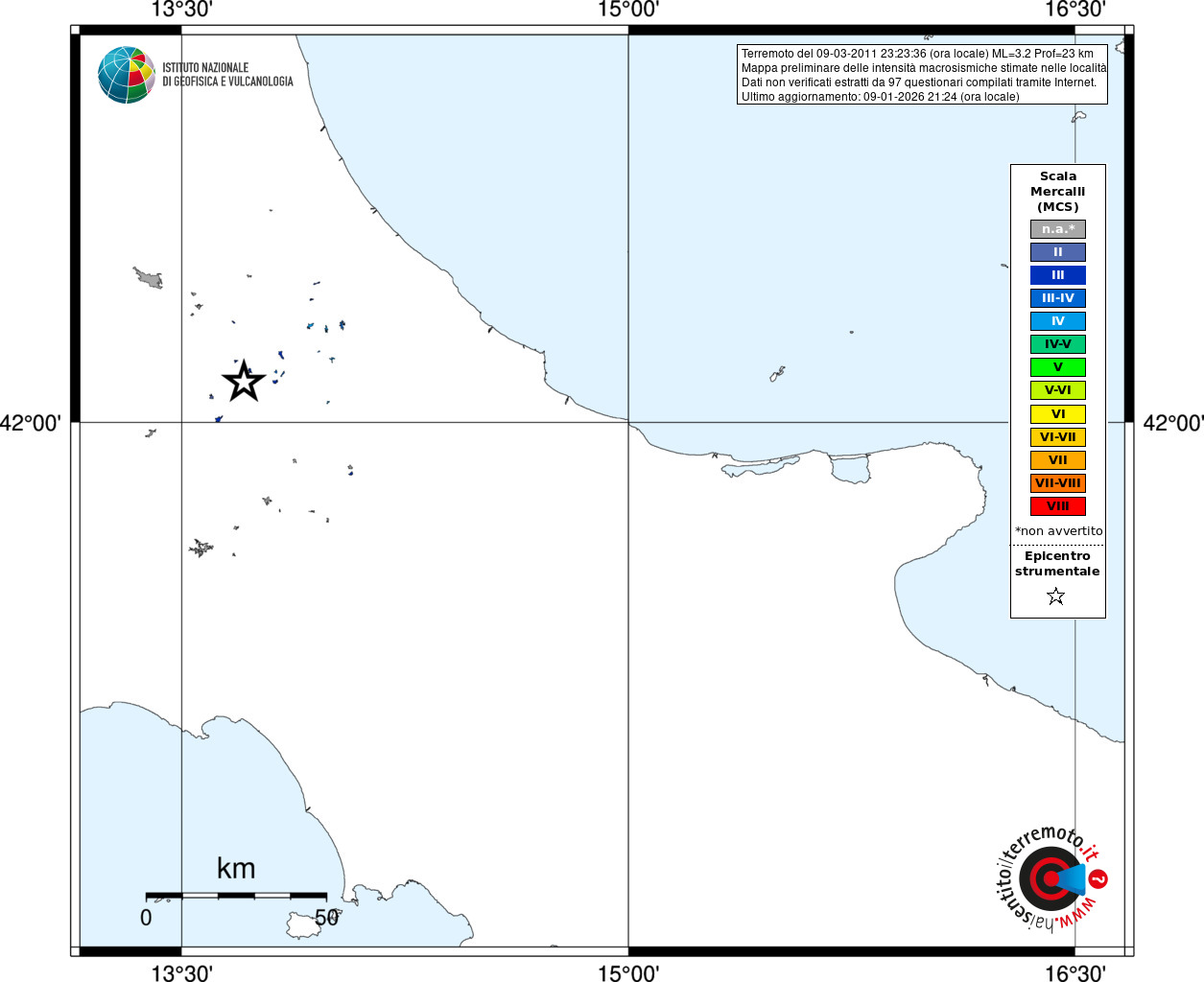Image resolution: width=1204 pixels, height=982 pixels.
Task: Select the green intensity V swatch
Action: tap(1058, 367)
